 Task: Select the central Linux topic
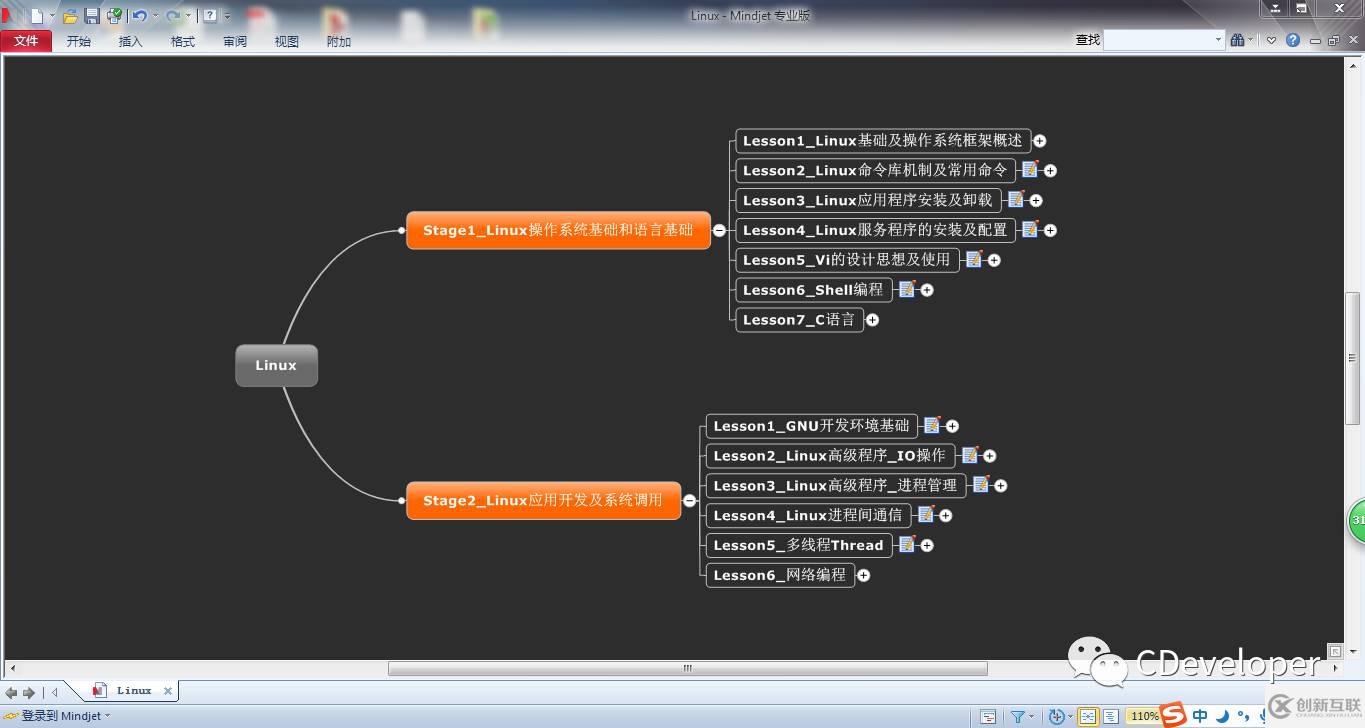click(x=276, y=365)
